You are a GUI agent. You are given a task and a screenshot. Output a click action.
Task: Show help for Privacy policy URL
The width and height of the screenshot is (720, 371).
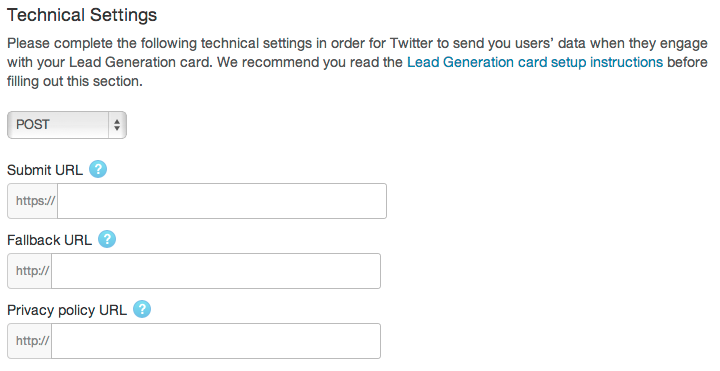[x=142, y=309]
